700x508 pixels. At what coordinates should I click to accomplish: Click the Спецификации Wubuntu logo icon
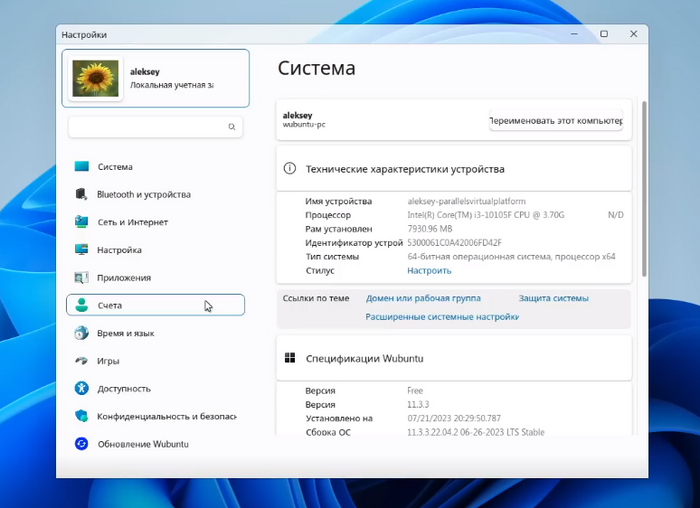pos(290,357)
